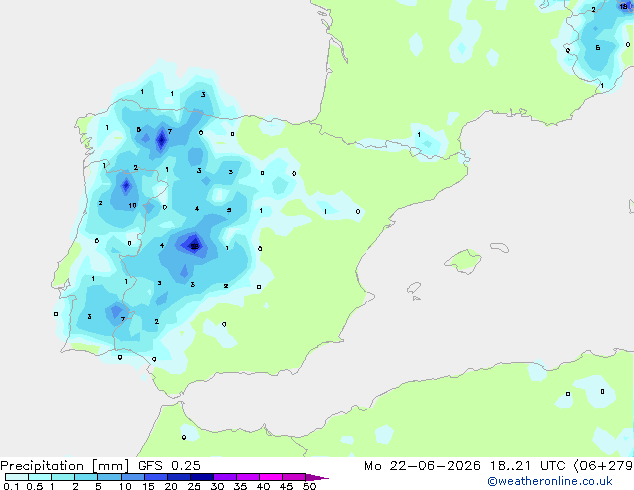The image size is (634, 490).
Task: Click the Ibiza island outline
Action: (x=414, y=288)
